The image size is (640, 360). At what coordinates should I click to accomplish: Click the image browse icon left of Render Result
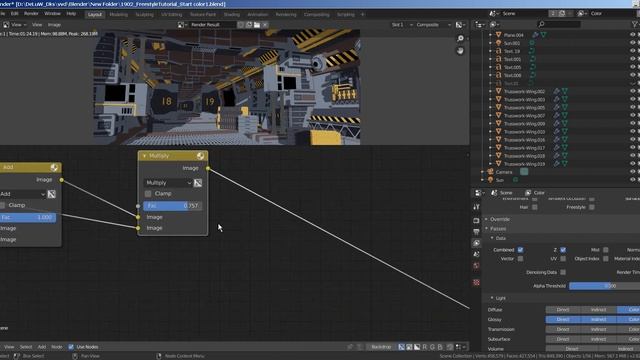(x=182, y=24)
